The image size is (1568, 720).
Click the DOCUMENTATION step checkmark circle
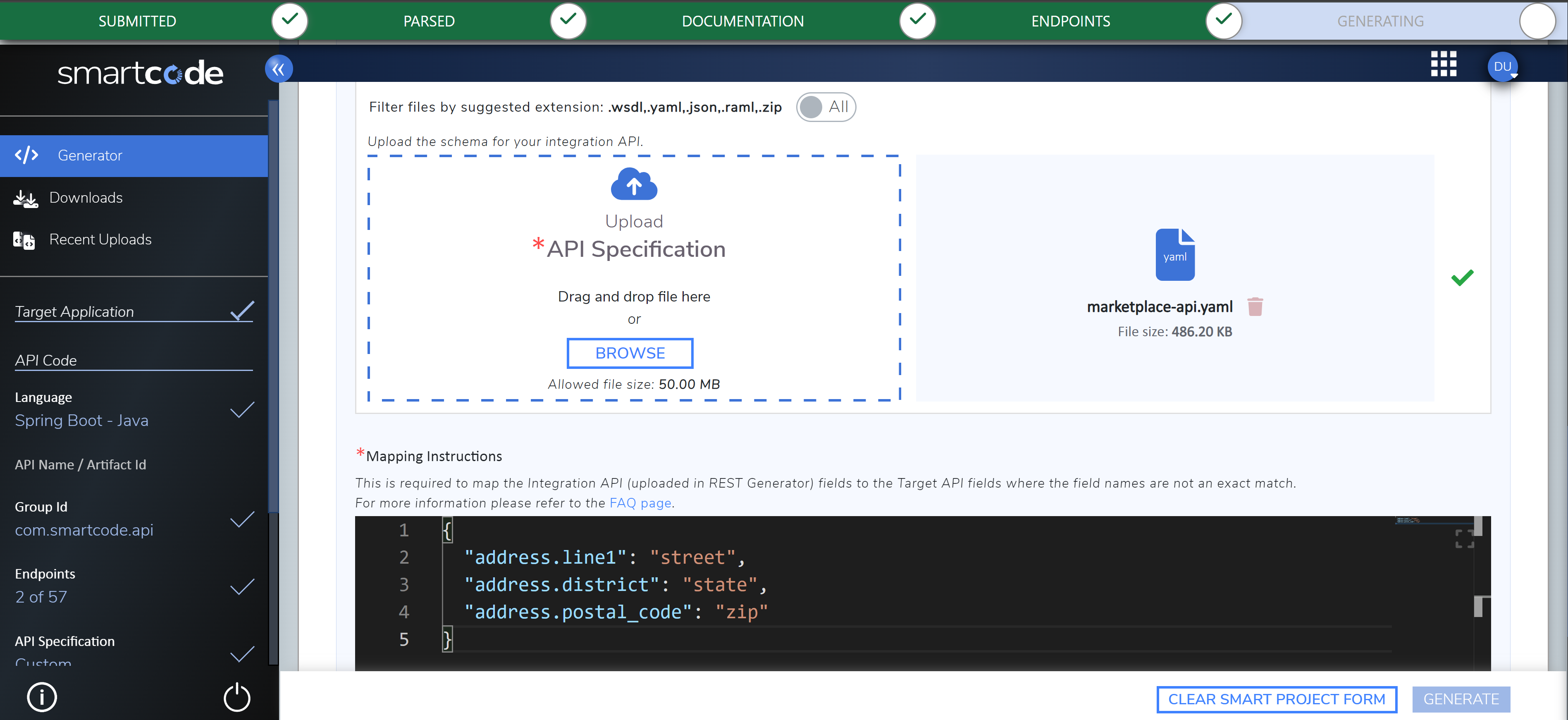(917, 22)
